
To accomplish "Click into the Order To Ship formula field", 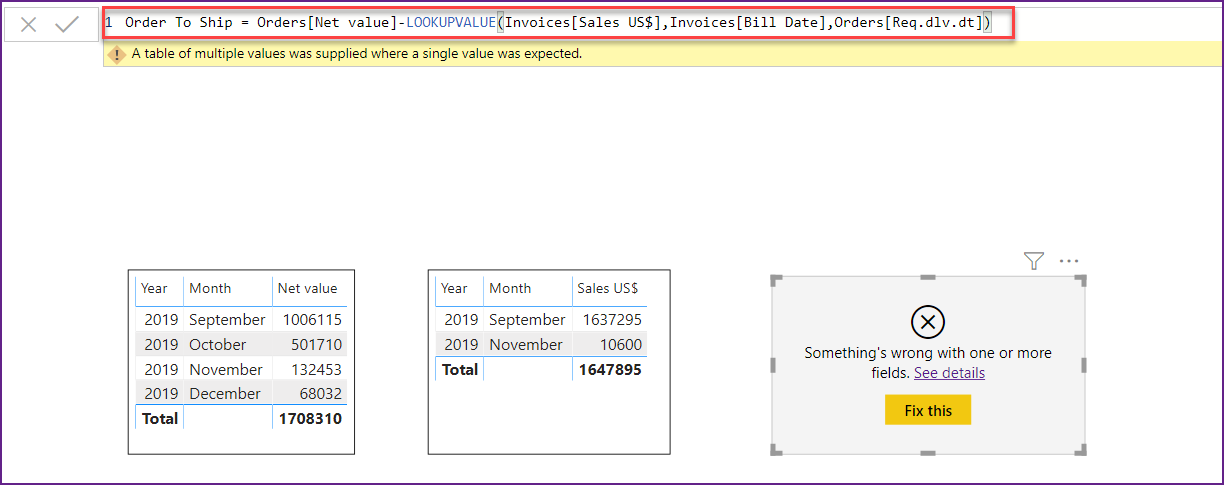I will tap(559, 22).
